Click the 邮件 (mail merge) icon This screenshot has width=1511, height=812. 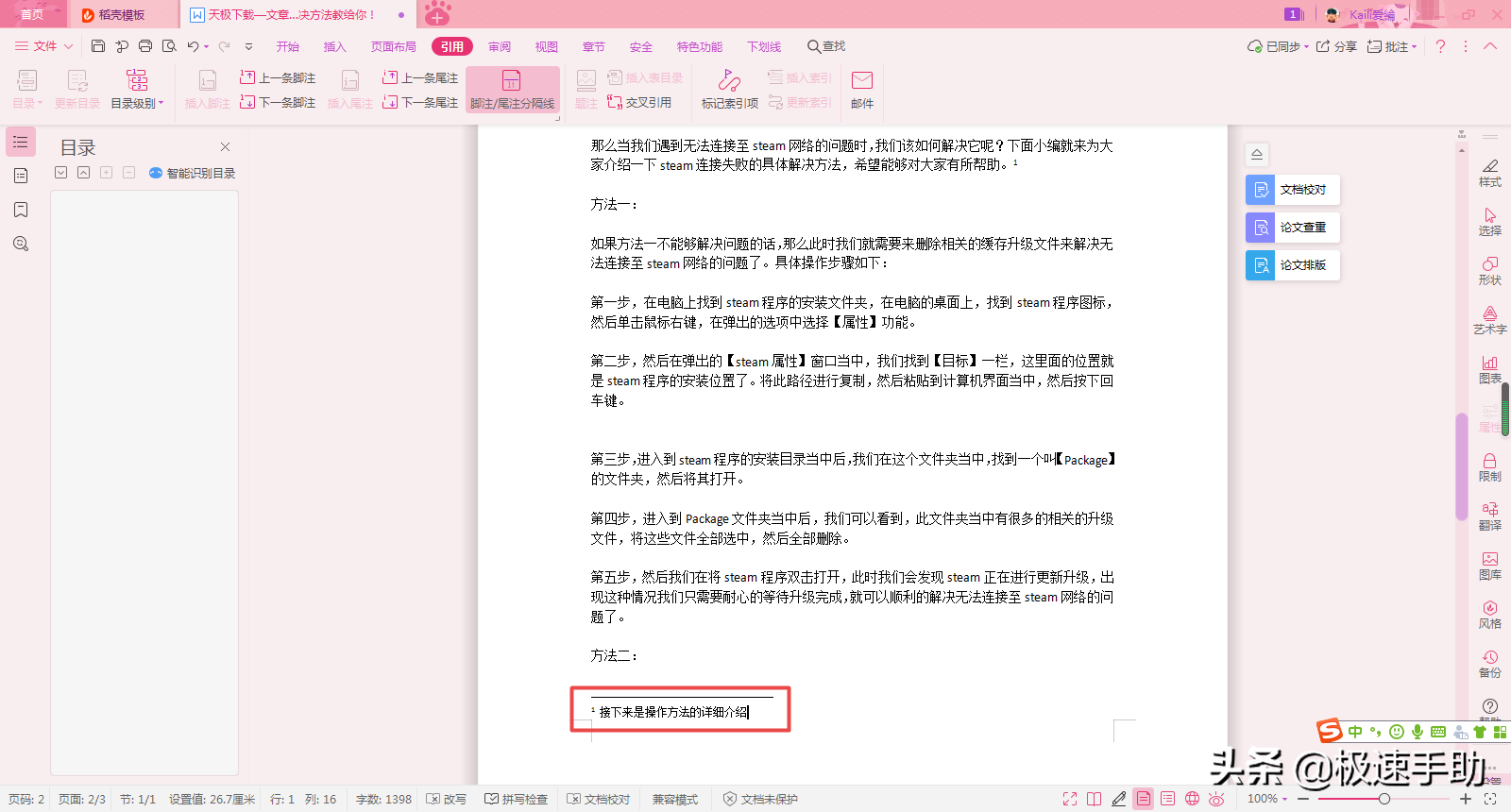coord(861,90)
